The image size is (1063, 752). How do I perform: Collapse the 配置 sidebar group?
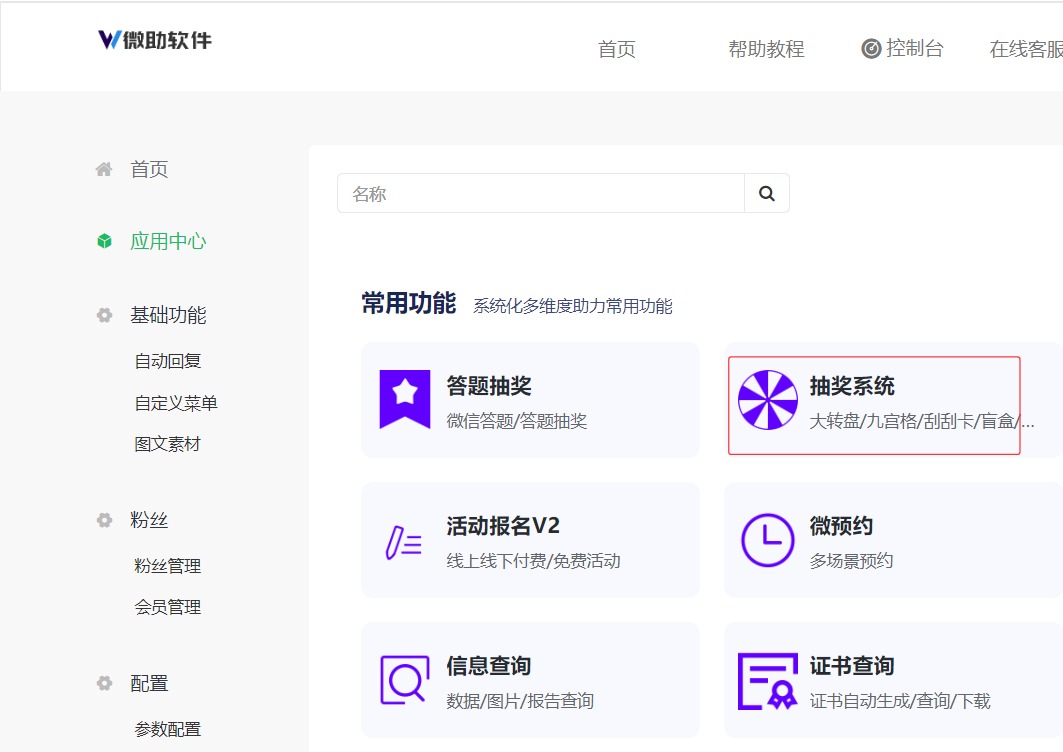(149, 683)
